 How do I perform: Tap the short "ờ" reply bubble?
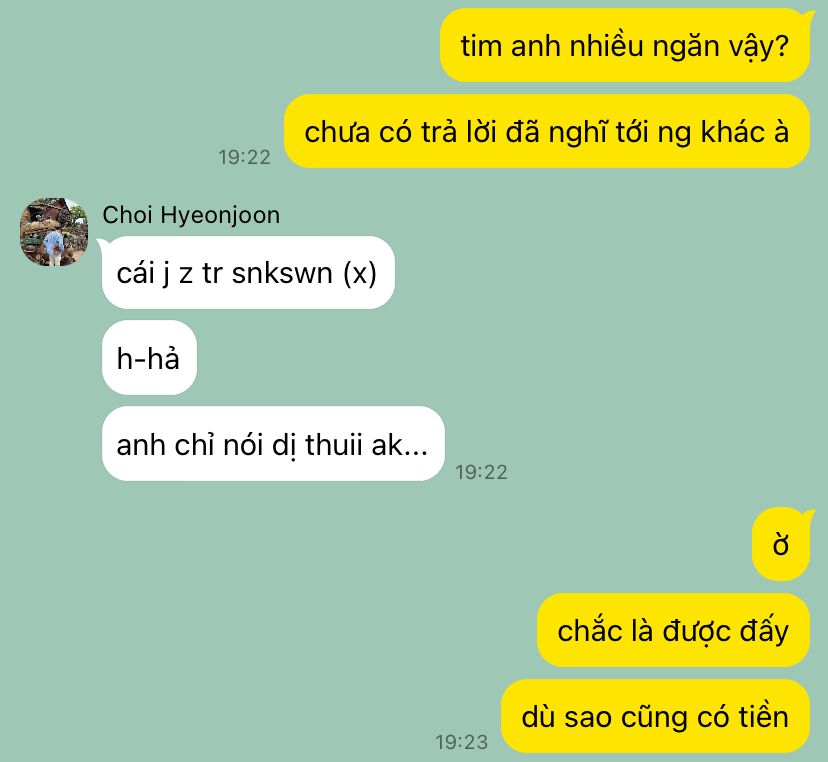click(781, 544)
